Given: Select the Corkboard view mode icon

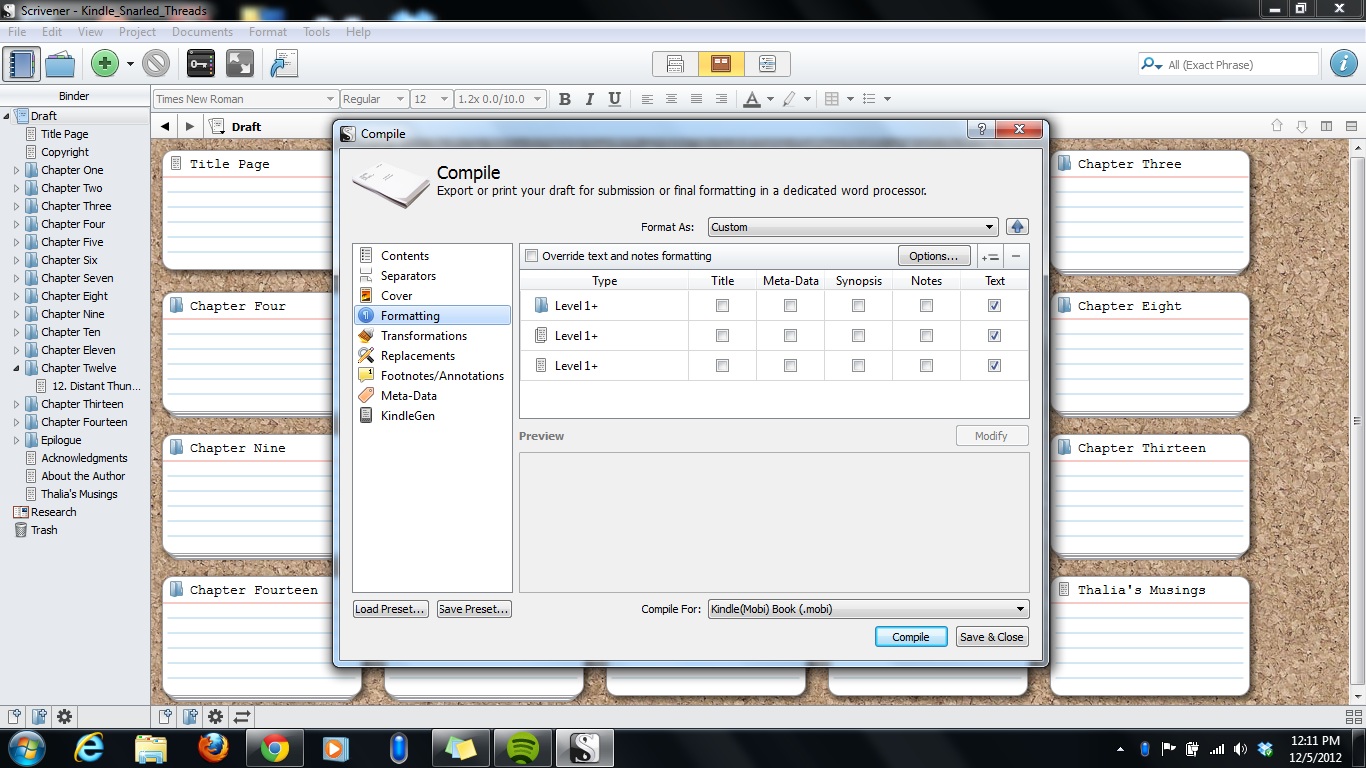Looking at the screenshot, I should (721, 64).
